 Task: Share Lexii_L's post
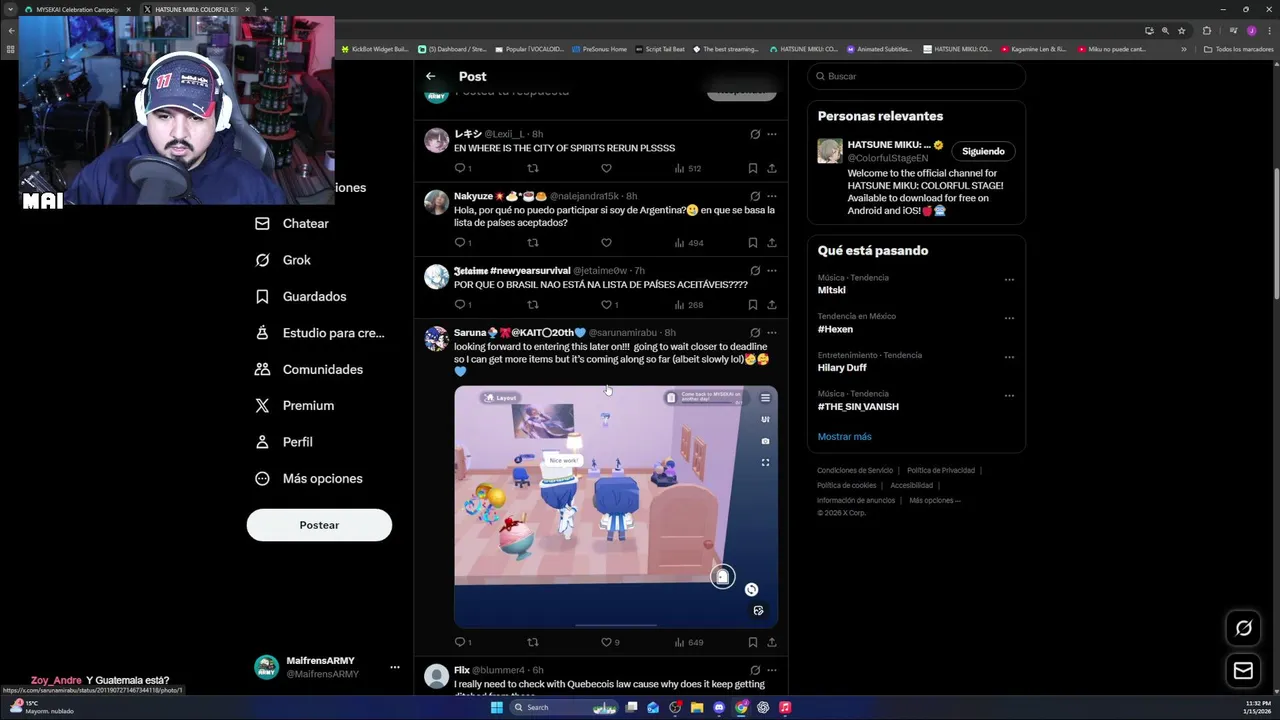[772, 168]
